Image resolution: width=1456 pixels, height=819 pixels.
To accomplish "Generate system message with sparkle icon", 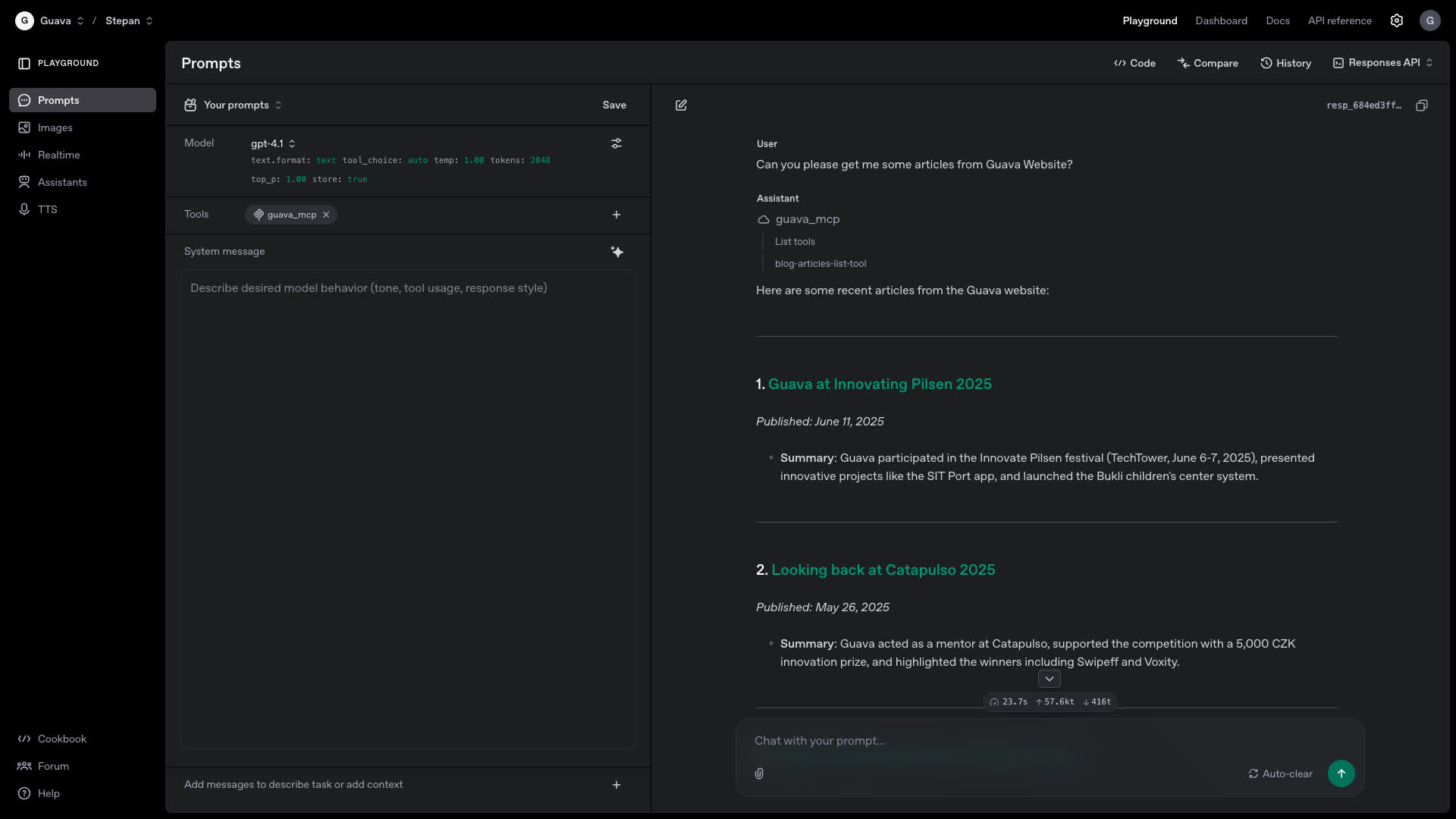I will click(617, 252).
